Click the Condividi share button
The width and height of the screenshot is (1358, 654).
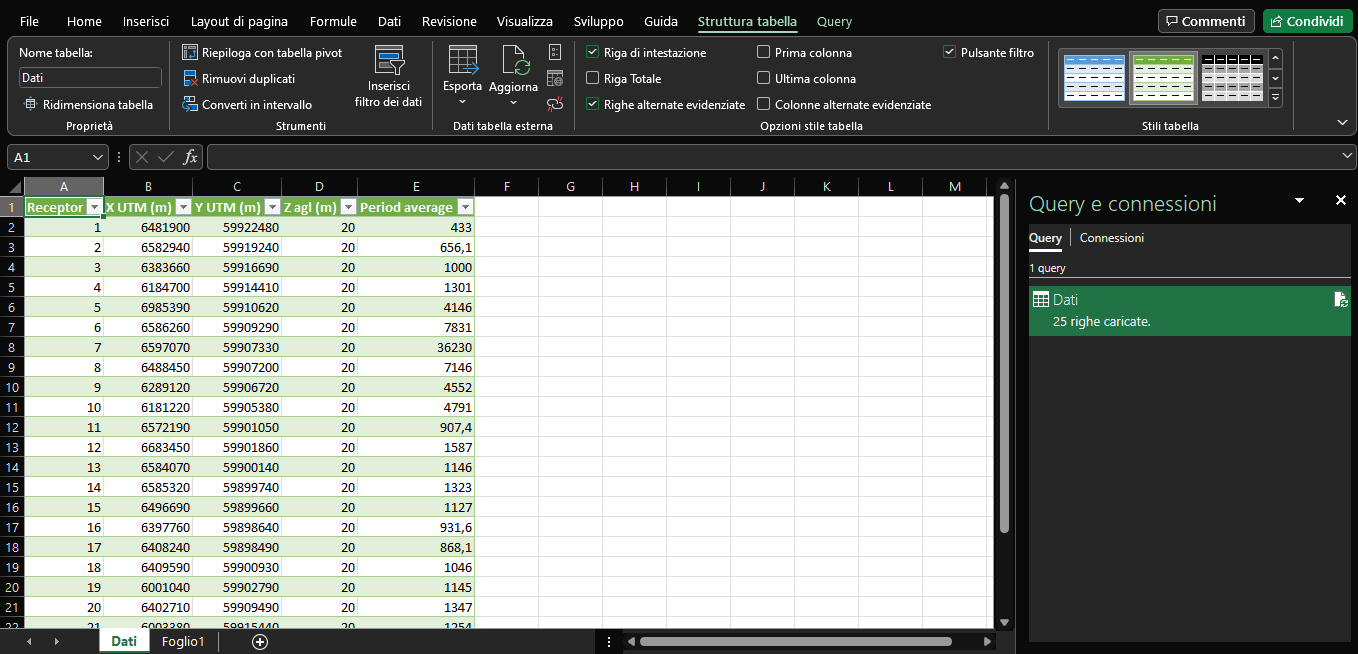coord(1307,21)
